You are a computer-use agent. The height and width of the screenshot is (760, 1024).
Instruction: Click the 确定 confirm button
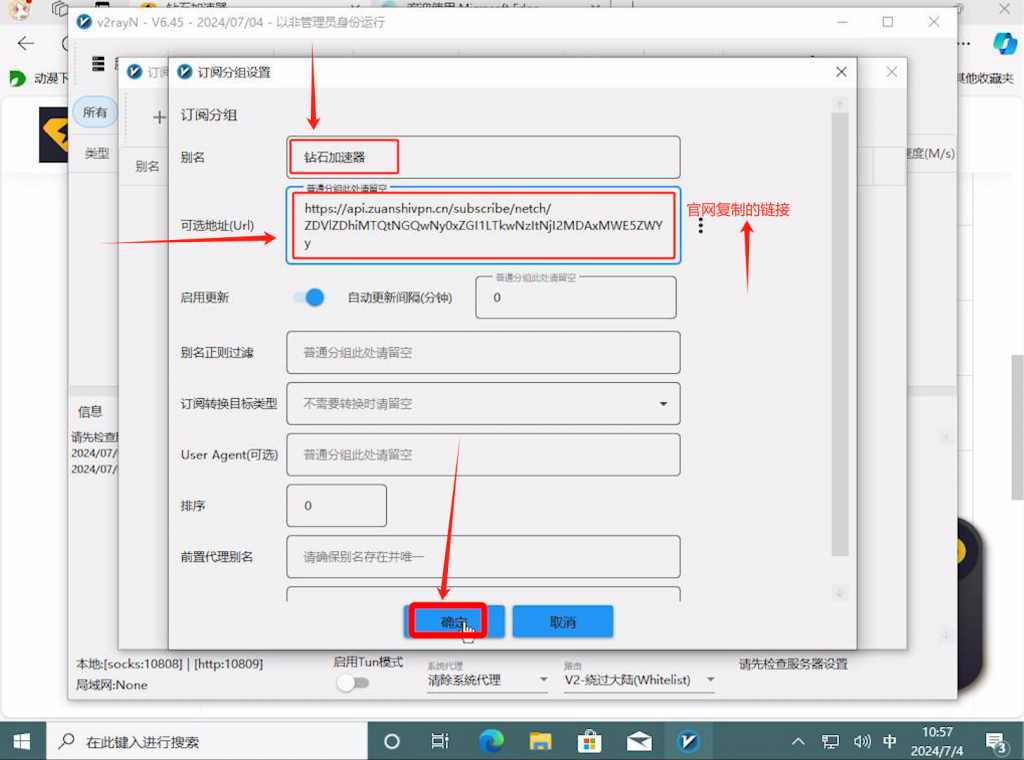click(454, 621)
